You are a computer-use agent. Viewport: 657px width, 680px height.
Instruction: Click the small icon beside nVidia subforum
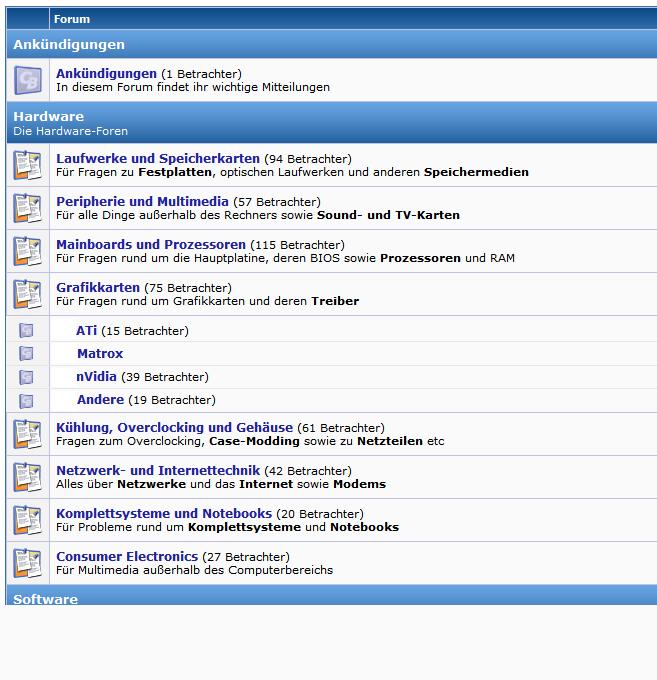coord(26,377)
